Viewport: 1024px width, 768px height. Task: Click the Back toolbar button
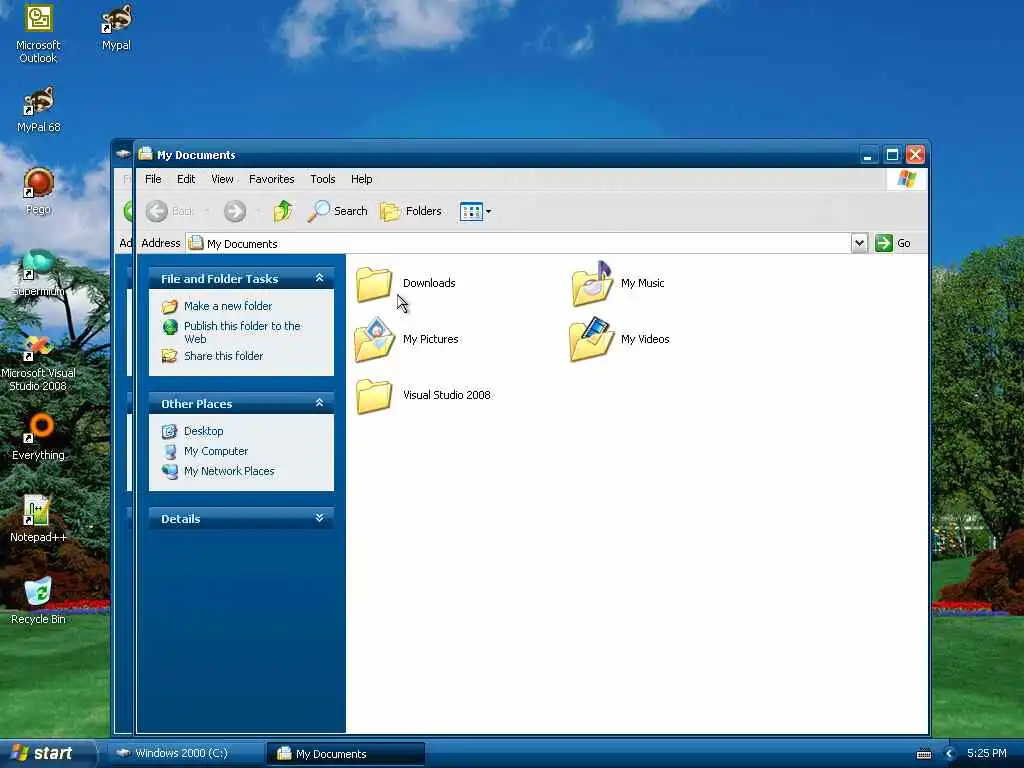pos(170,211)
